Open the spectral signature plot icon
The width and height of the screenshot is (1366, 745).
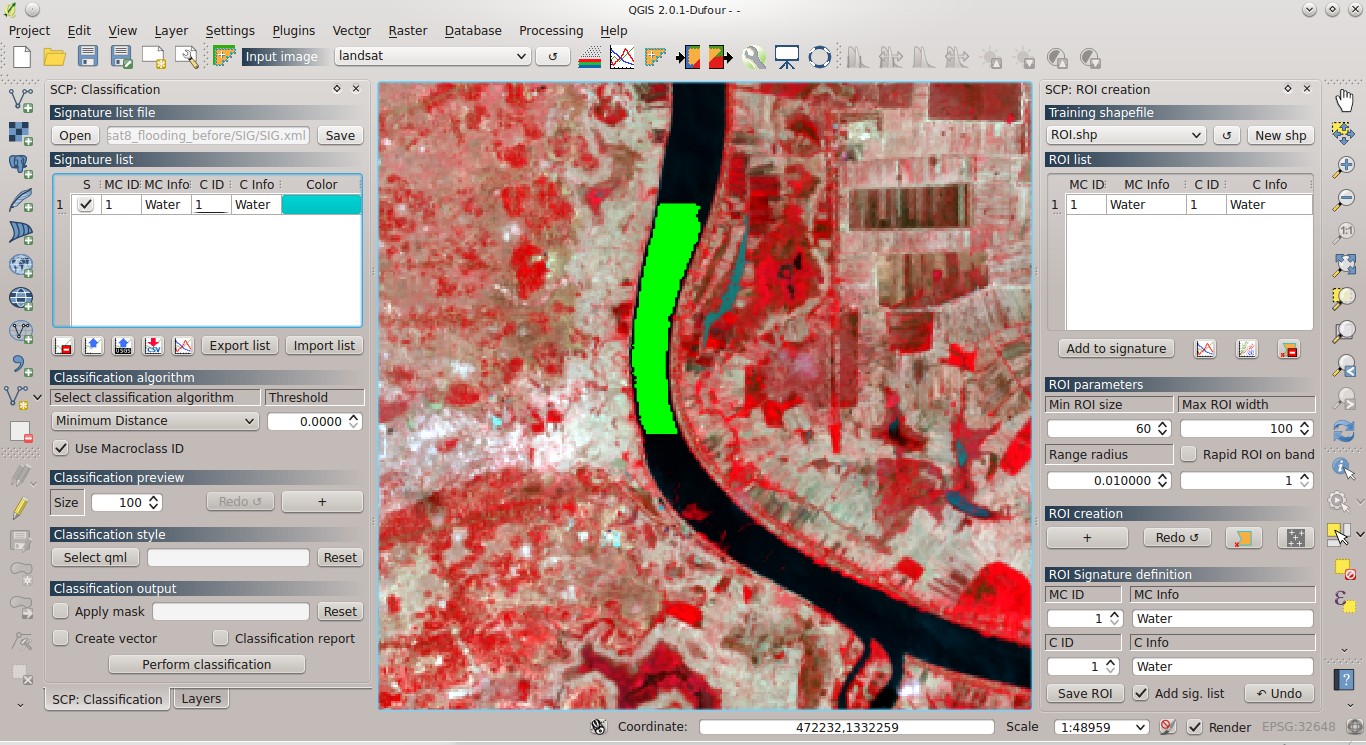(x=623, y=56)
